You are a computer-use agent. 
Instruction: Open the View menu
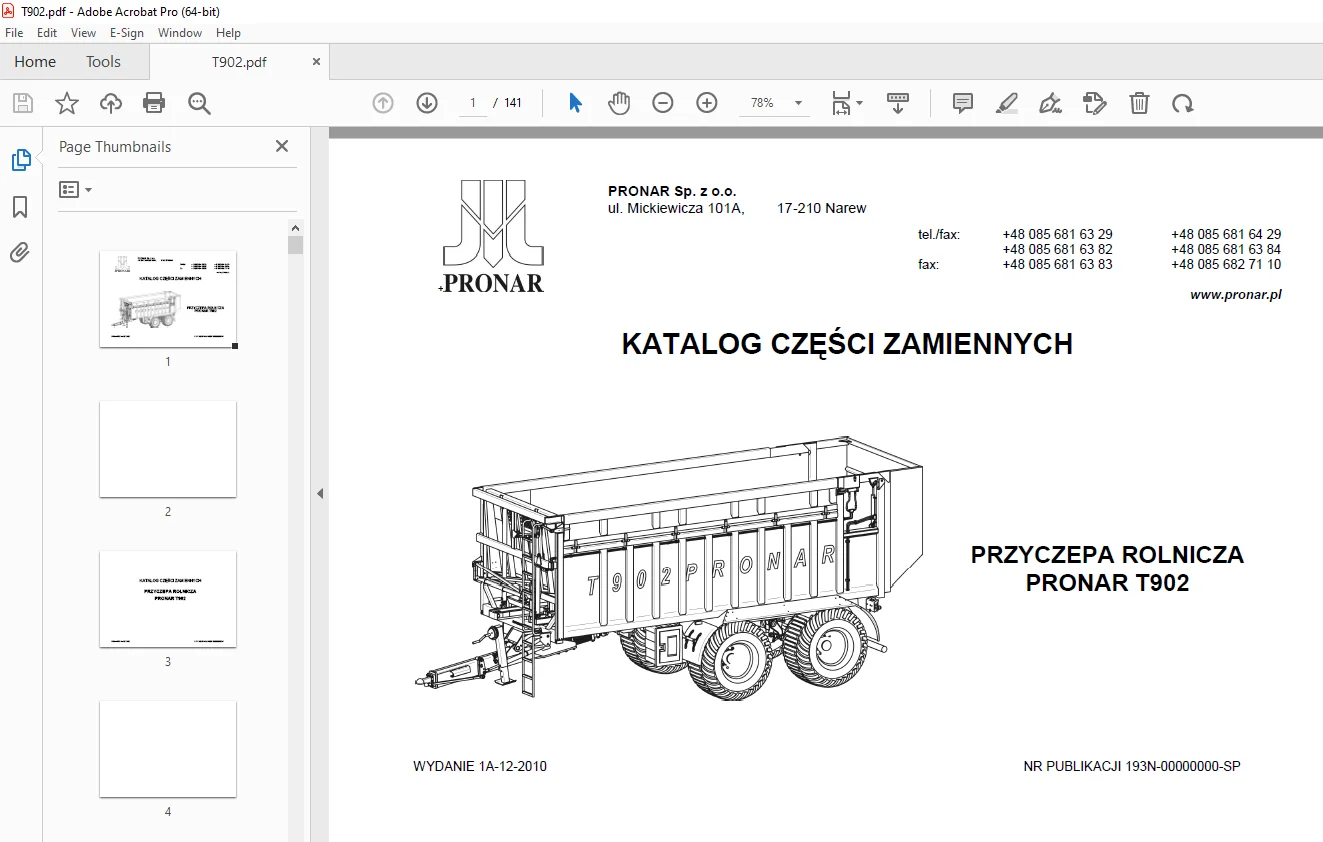tap(84, 33)
